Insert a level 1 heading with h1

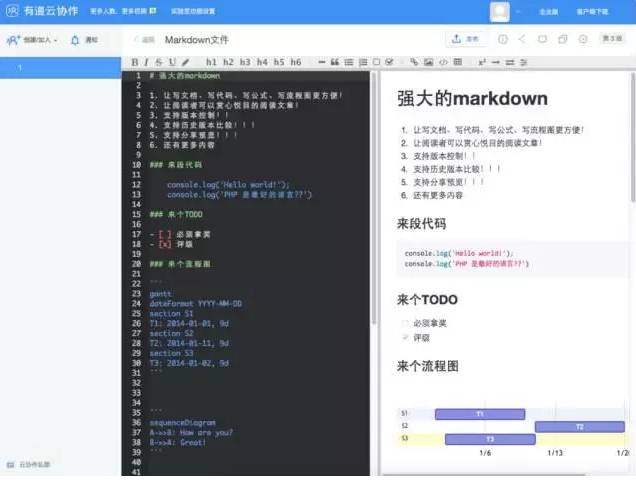211,62
